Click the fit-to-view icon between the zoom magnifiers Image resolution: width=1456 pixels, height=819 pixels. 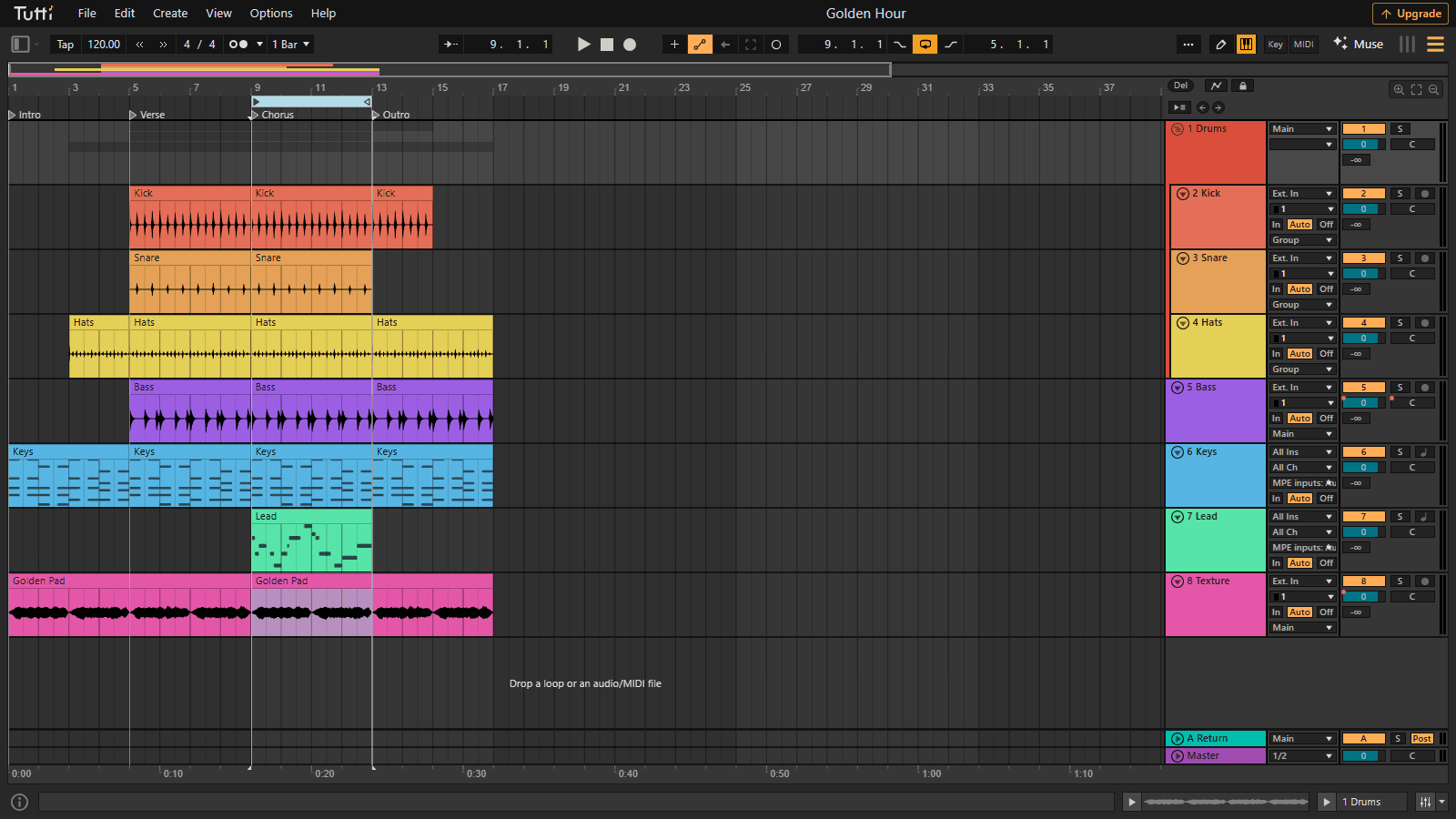pyautogui.click(x=1416, y=89)
